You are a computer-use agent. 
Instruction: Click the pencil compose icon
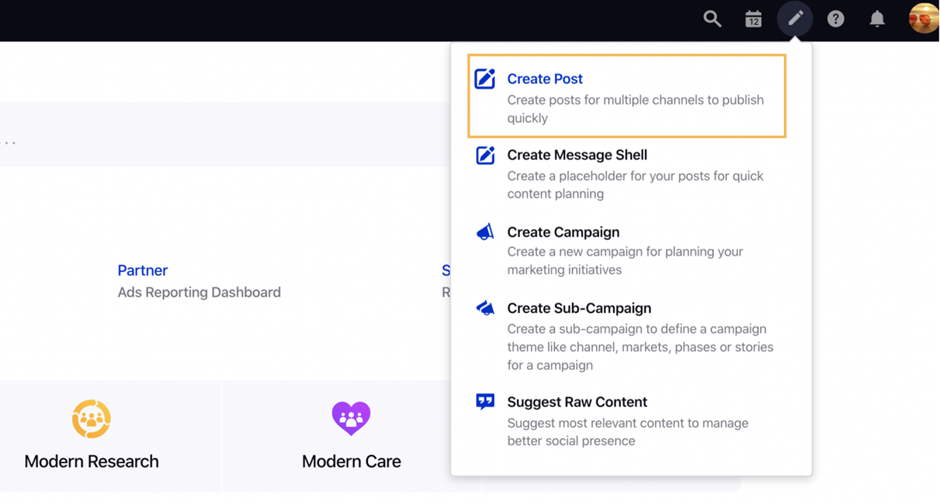pos(795,19)
